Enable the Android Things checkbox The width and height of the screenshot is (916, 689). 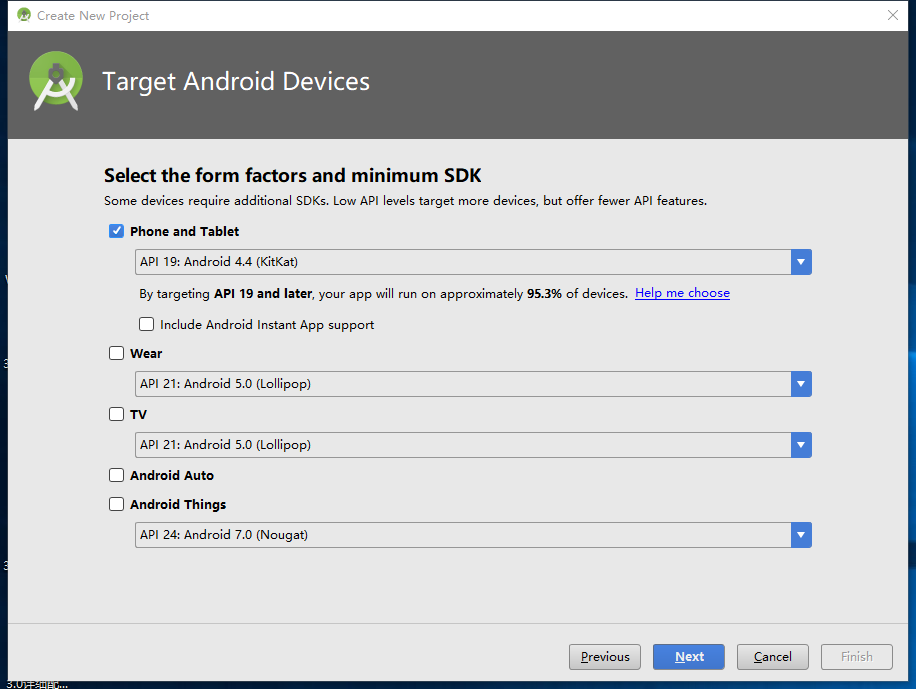(117, 504)
